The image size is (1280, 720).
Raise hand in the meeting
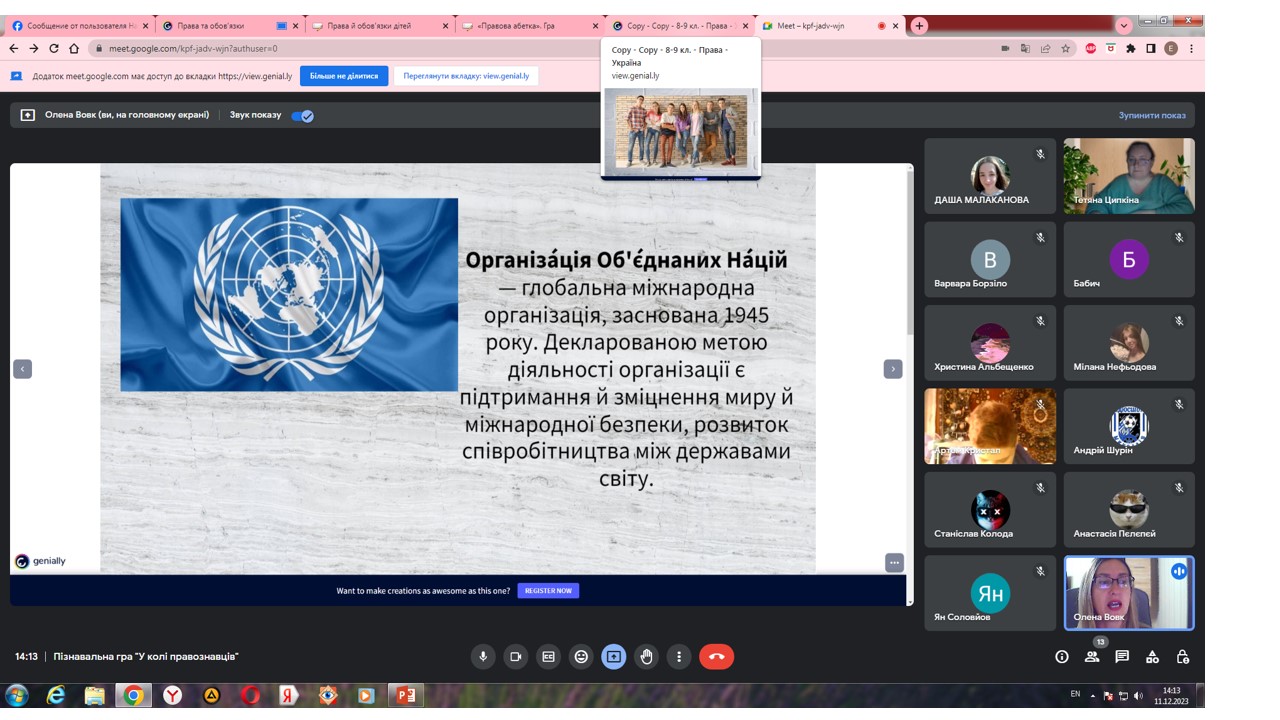point(646,657)
